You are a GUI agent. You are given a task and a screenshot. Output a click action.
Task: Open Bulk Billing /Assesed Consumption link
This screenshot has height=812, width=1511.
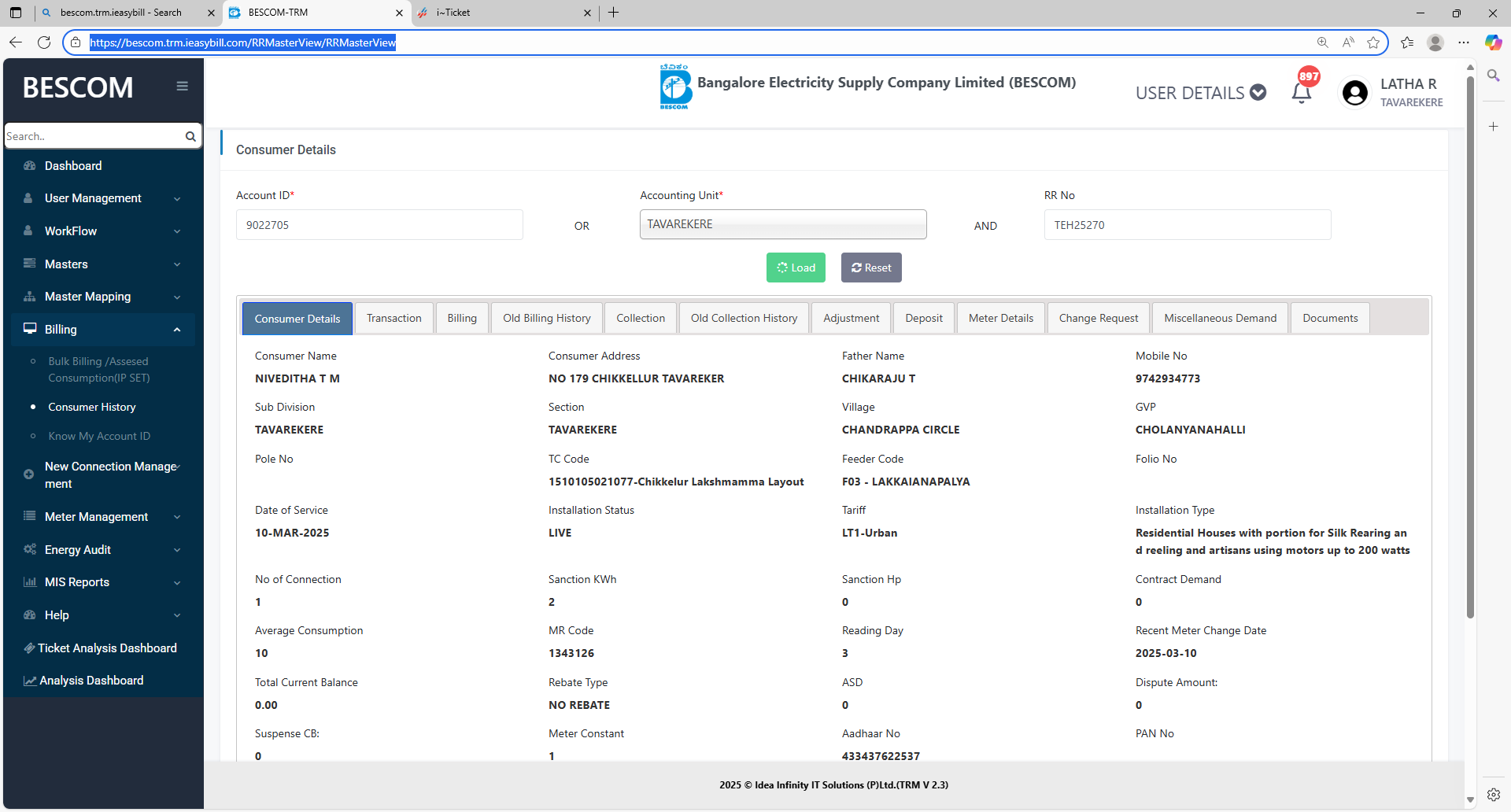(99, 370)
